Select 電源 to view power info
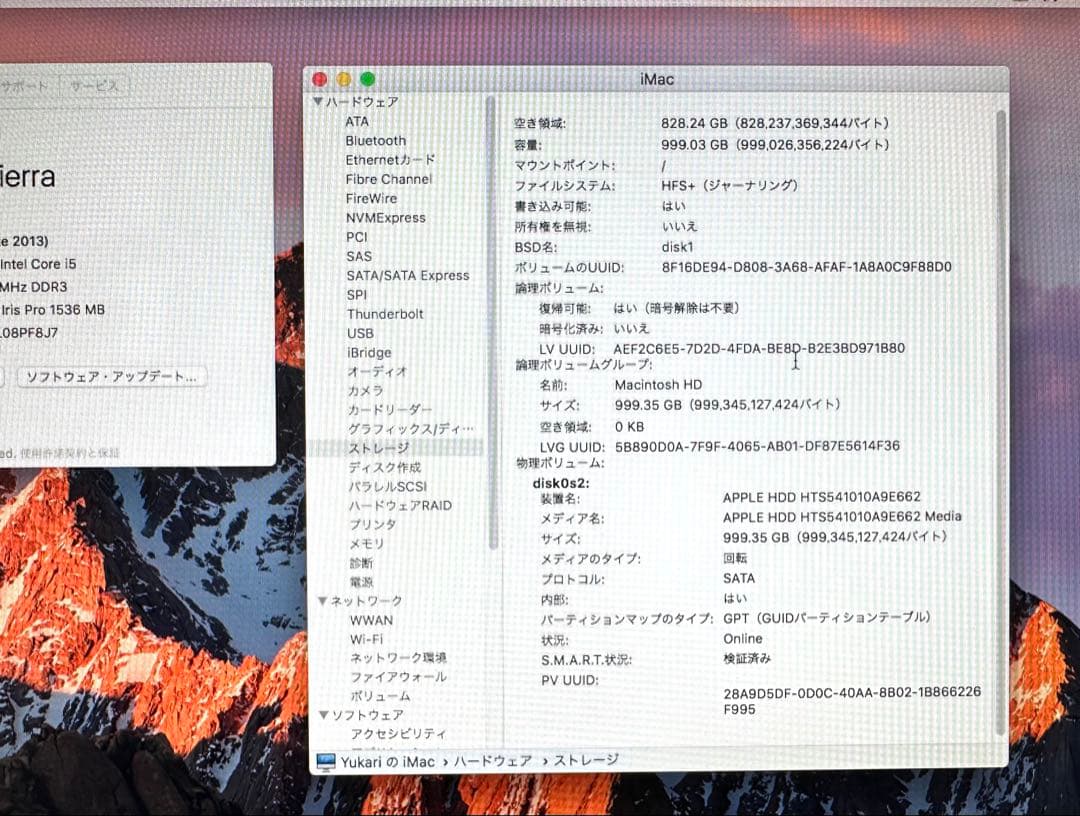Screen dimensions: 1080x816 (362, 582)
